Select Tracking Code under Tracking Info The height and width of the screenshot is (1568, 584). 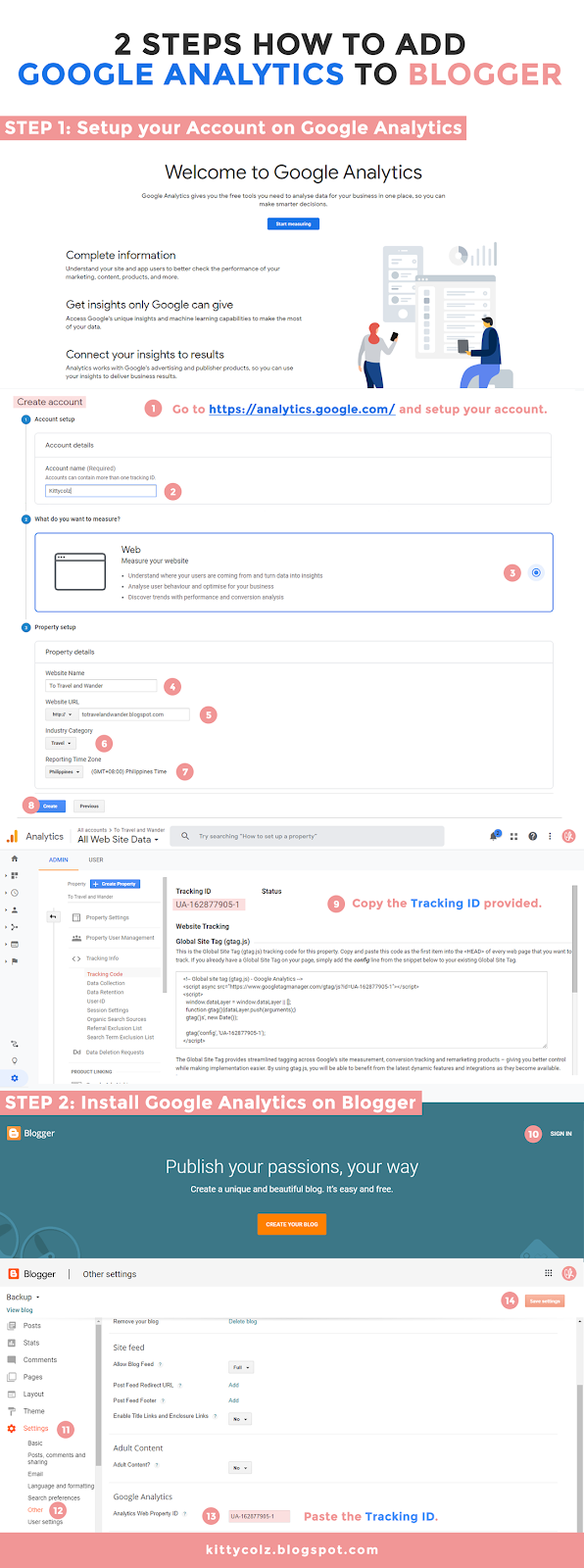pyautogui.click(x=105, y=974)
